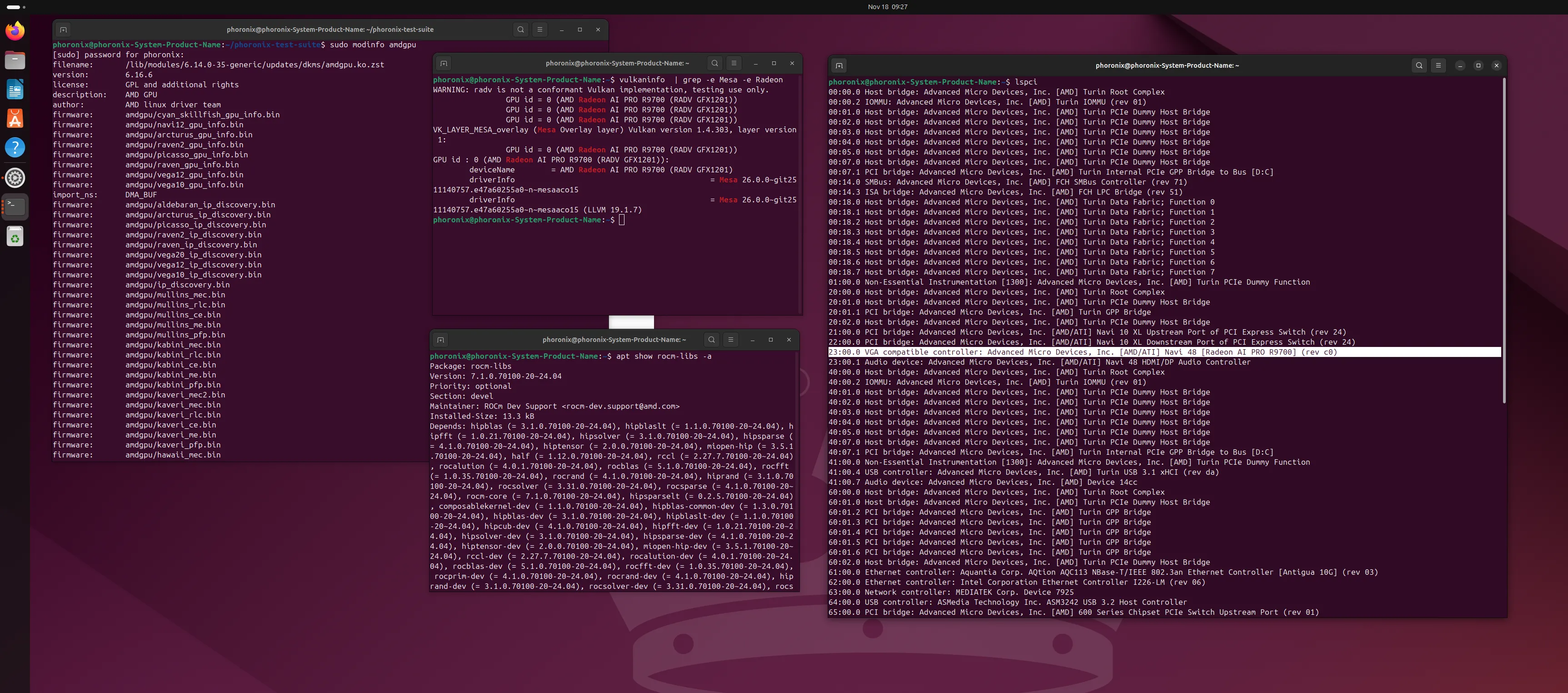The width and height of the screenshot is (1568, 693).
Task: Maximize the lspci terminal window
Action: click(1478, 65)
